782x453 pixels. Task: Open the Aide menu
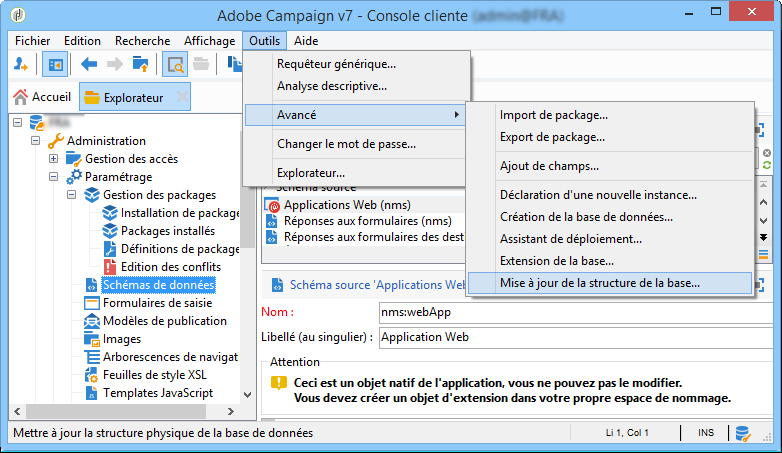[x=306, y=40]
